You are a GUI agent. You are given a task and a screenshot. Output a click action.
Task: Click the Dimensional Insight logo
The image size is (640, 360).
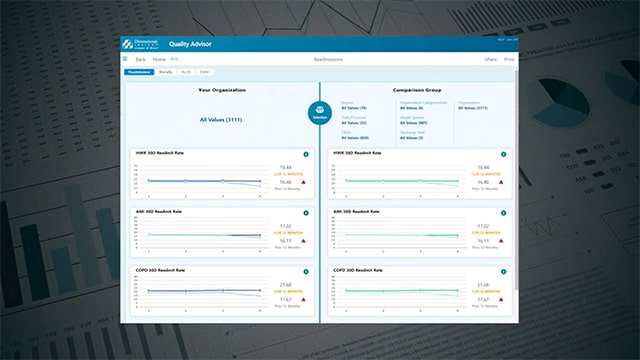pyautogui.click(x=140, y=44)
